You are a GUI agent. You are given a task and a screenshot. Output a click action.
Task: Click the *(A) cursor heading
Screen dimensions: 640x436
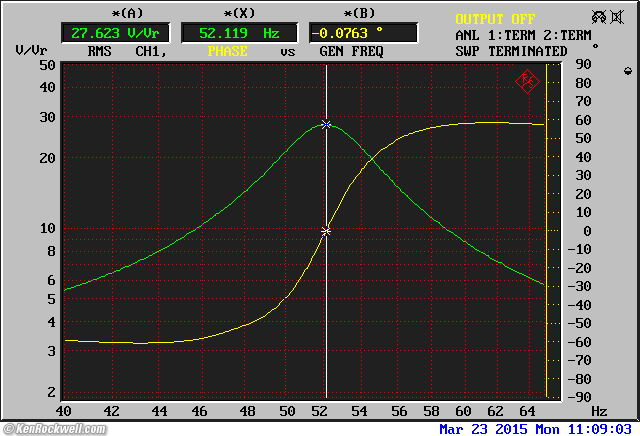click(127, 13)
